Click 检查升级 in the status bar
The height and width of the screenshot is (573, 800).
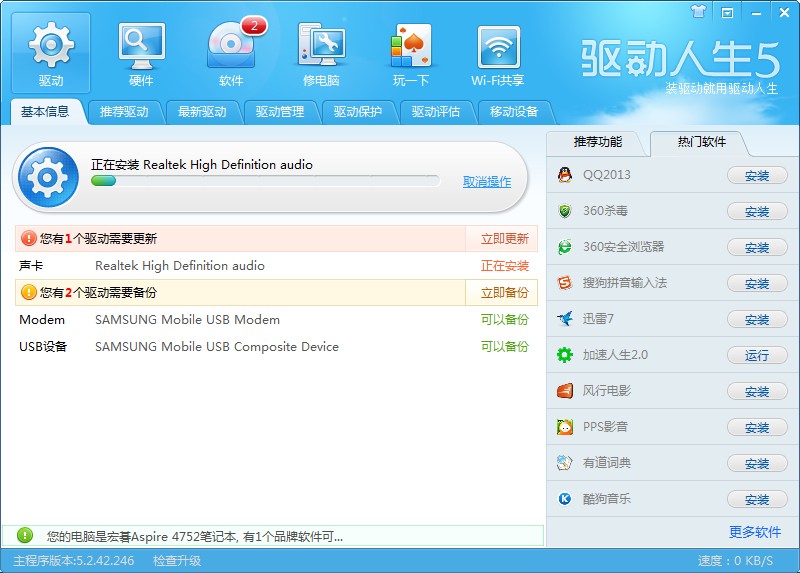tap(177, 561)
